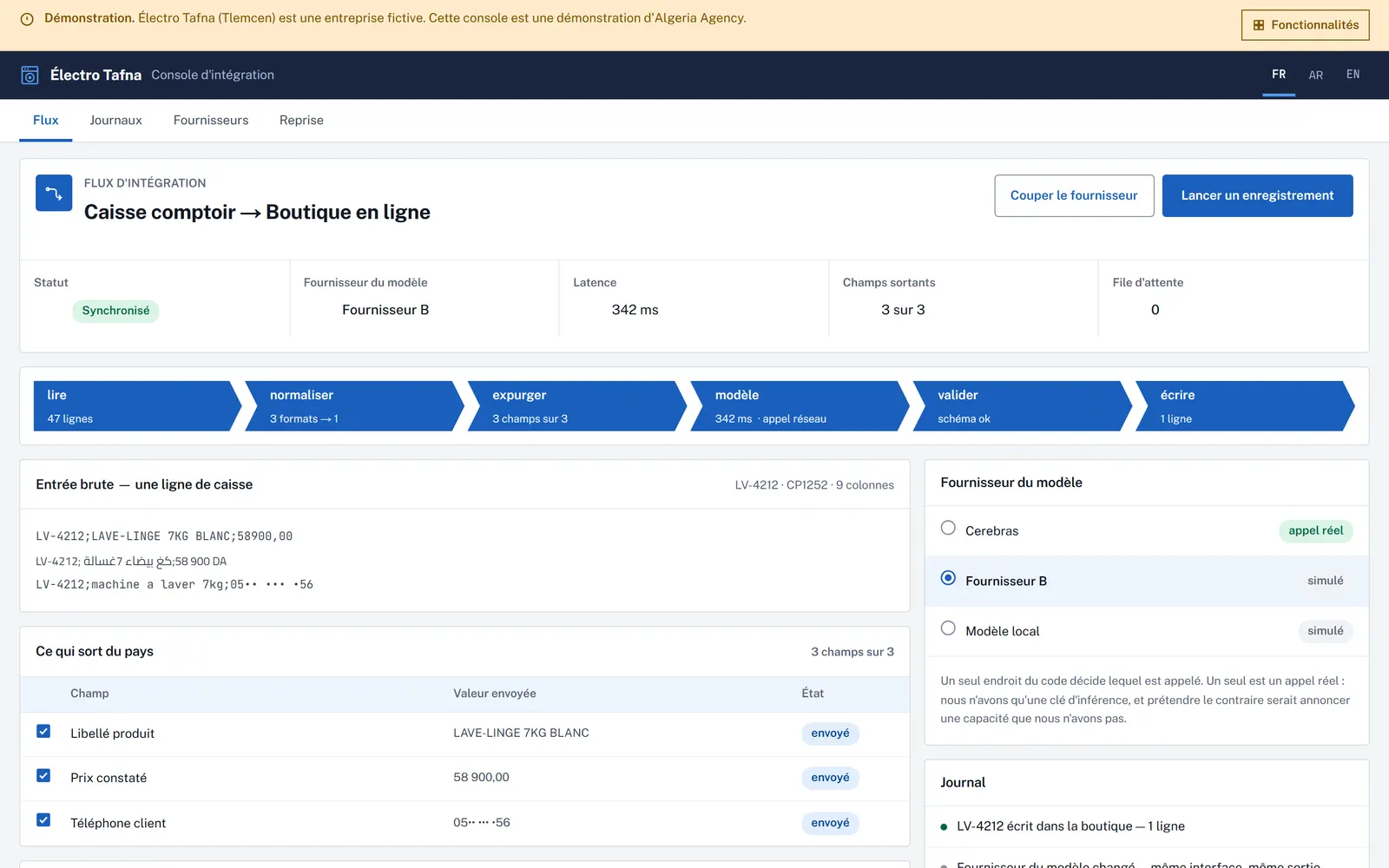
Task: Click the info icon in the demo banner
Action: pyautogui.click(x=27, y=19)
